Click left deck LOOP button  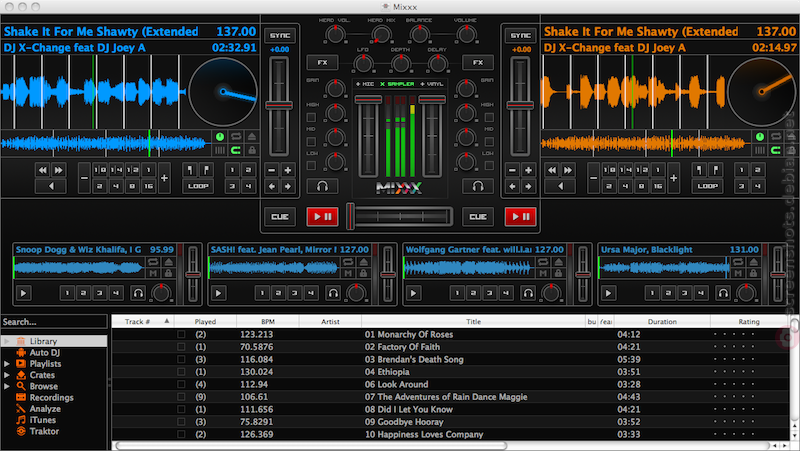pos(198,186)
